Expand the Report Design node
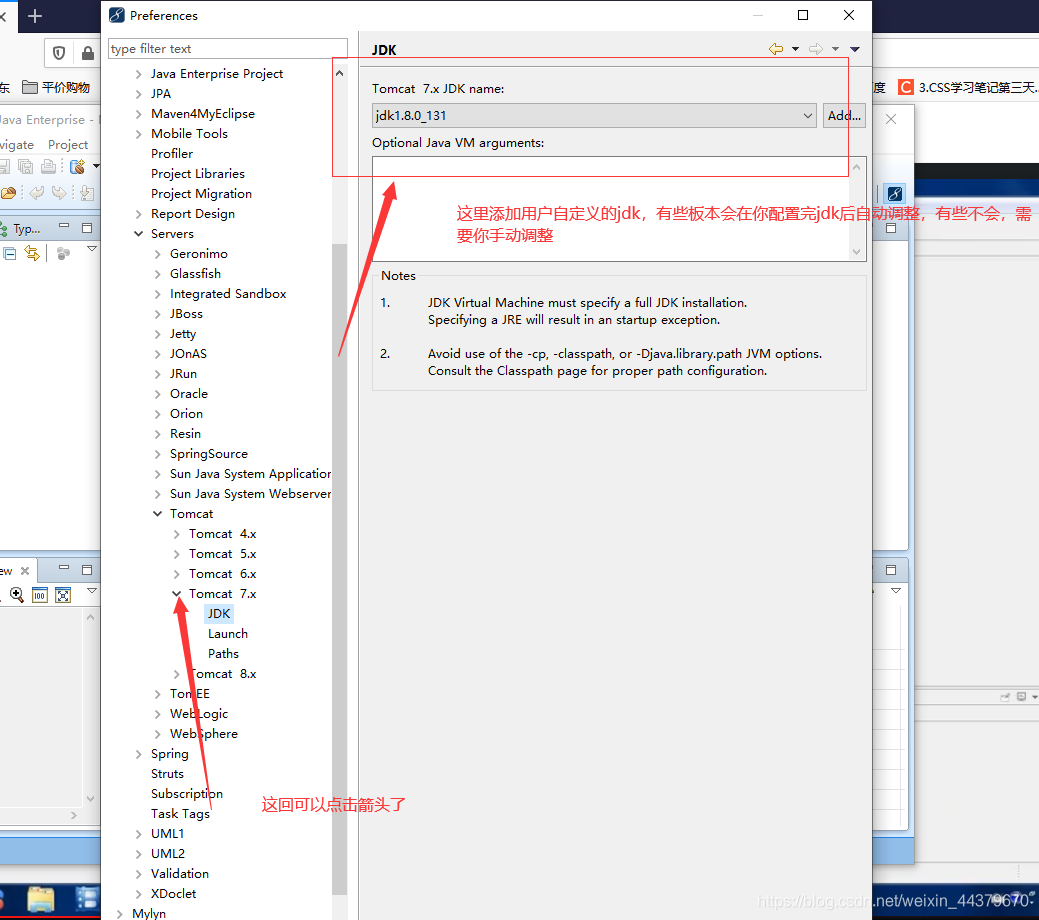Image resolution: width=1039 pixels, height=920 pixels. click(138, 214)
